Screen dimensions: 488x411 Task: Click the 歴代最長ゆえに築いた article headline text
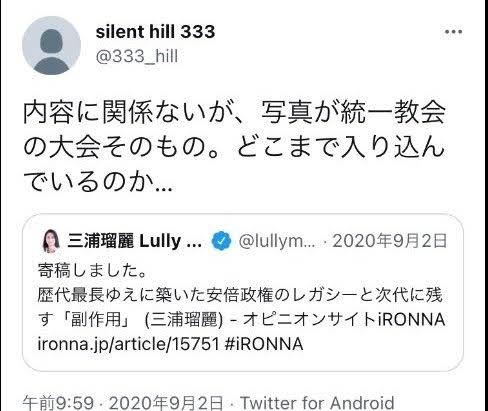[240, 295]
